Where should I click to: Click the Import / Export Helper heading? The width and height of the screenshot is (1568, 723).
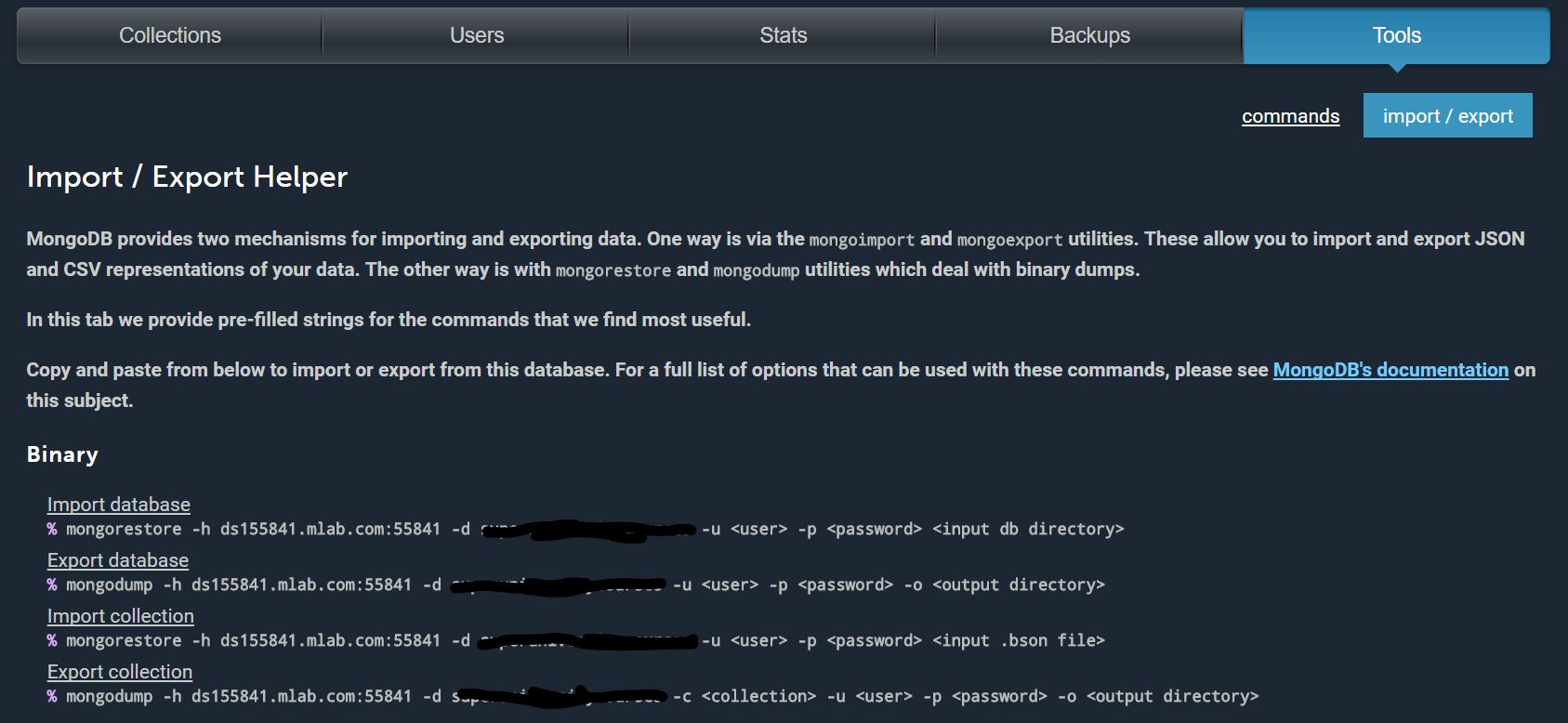point(187,177)
